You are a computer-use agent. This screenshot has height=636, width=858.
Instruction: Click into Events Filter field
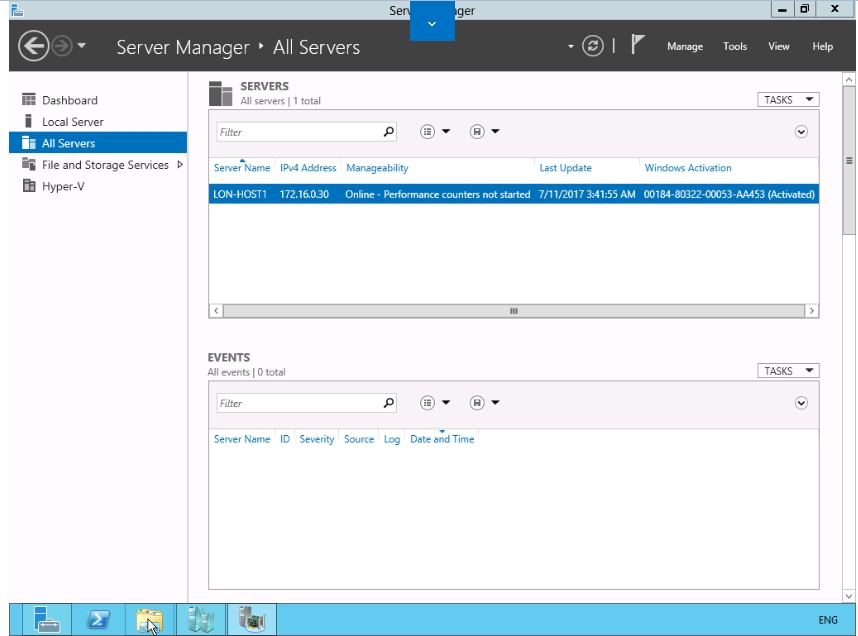point(299,403)
